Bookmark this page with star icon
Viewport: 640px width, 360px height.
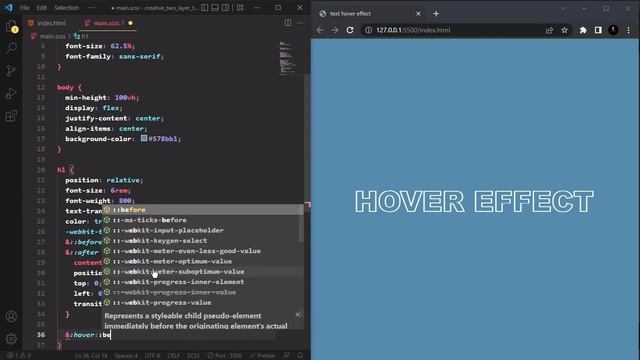[564, 30]
